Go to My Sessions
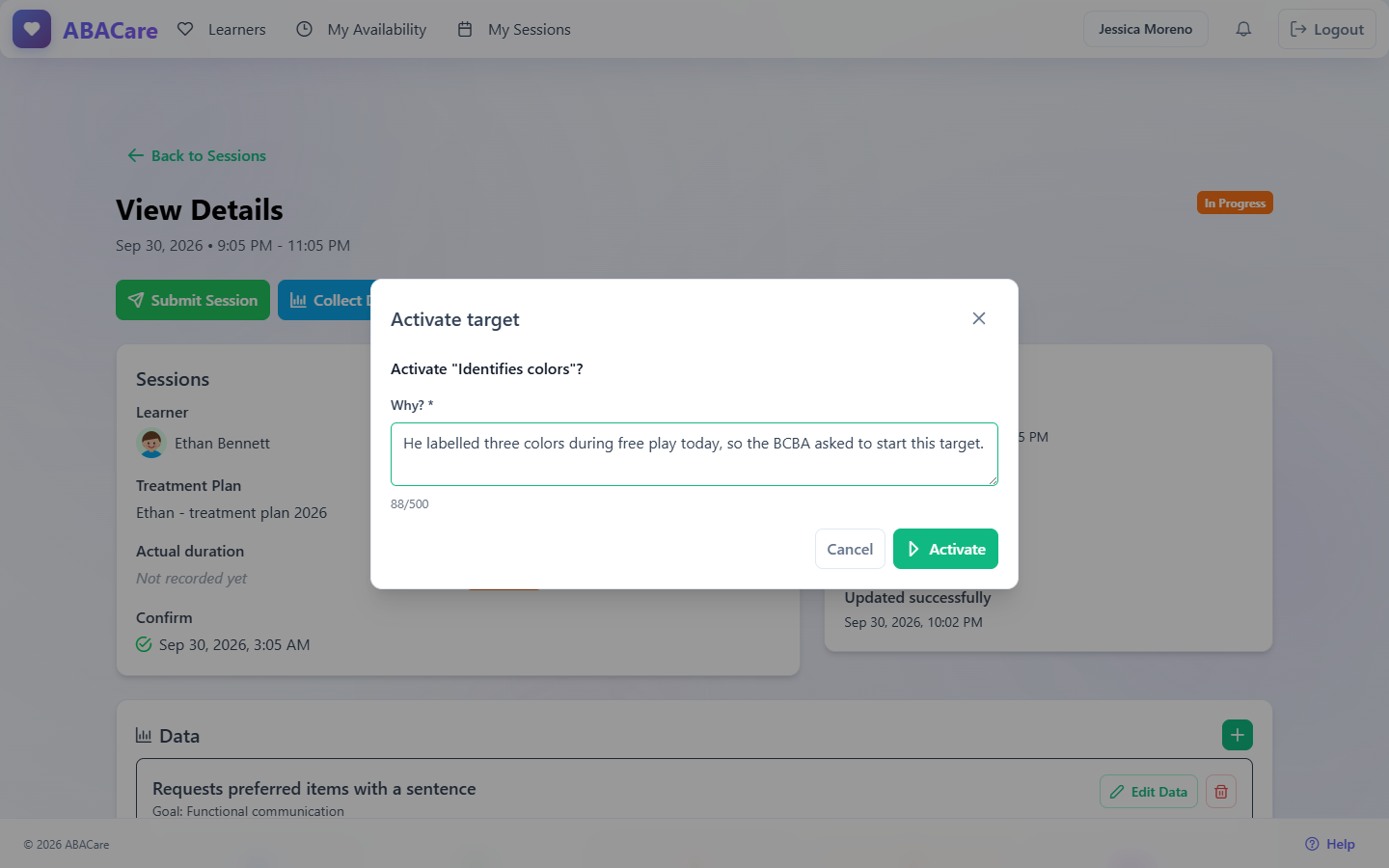This screenshot has width=1389, height=868. (x=514, y=29)
